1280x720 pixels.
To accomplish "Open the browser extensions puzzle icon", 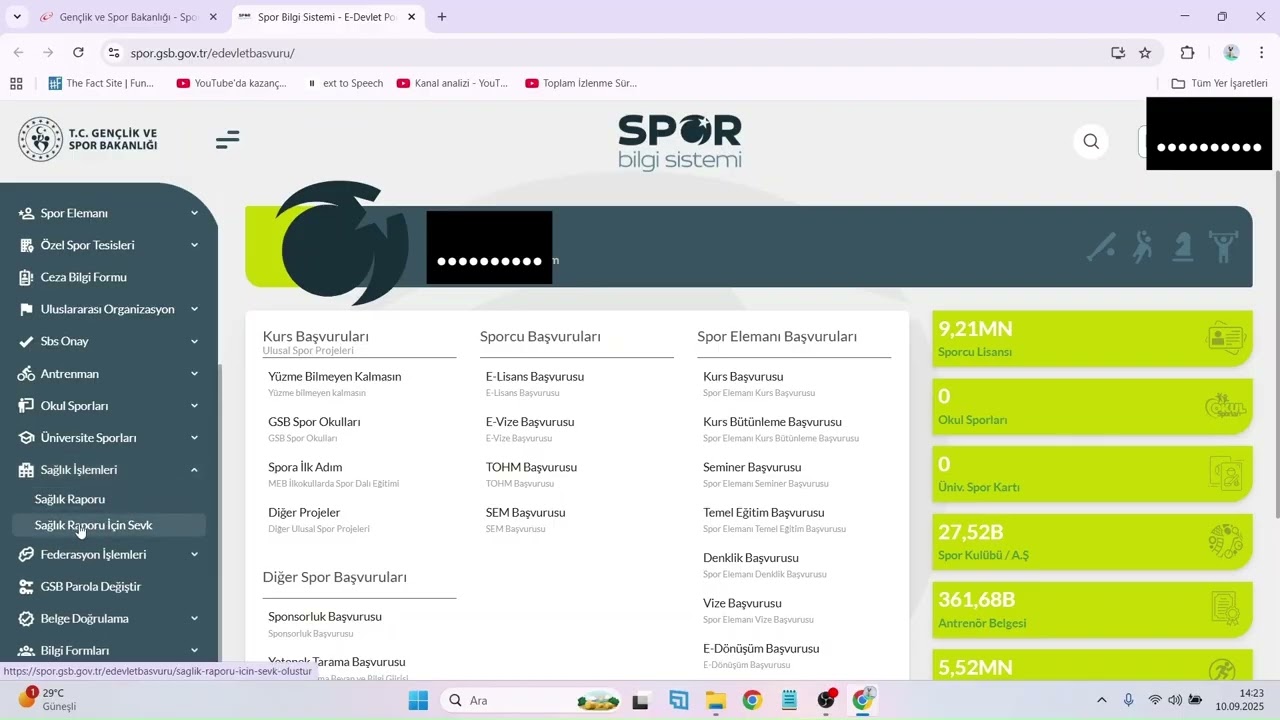I will 1188,53.
